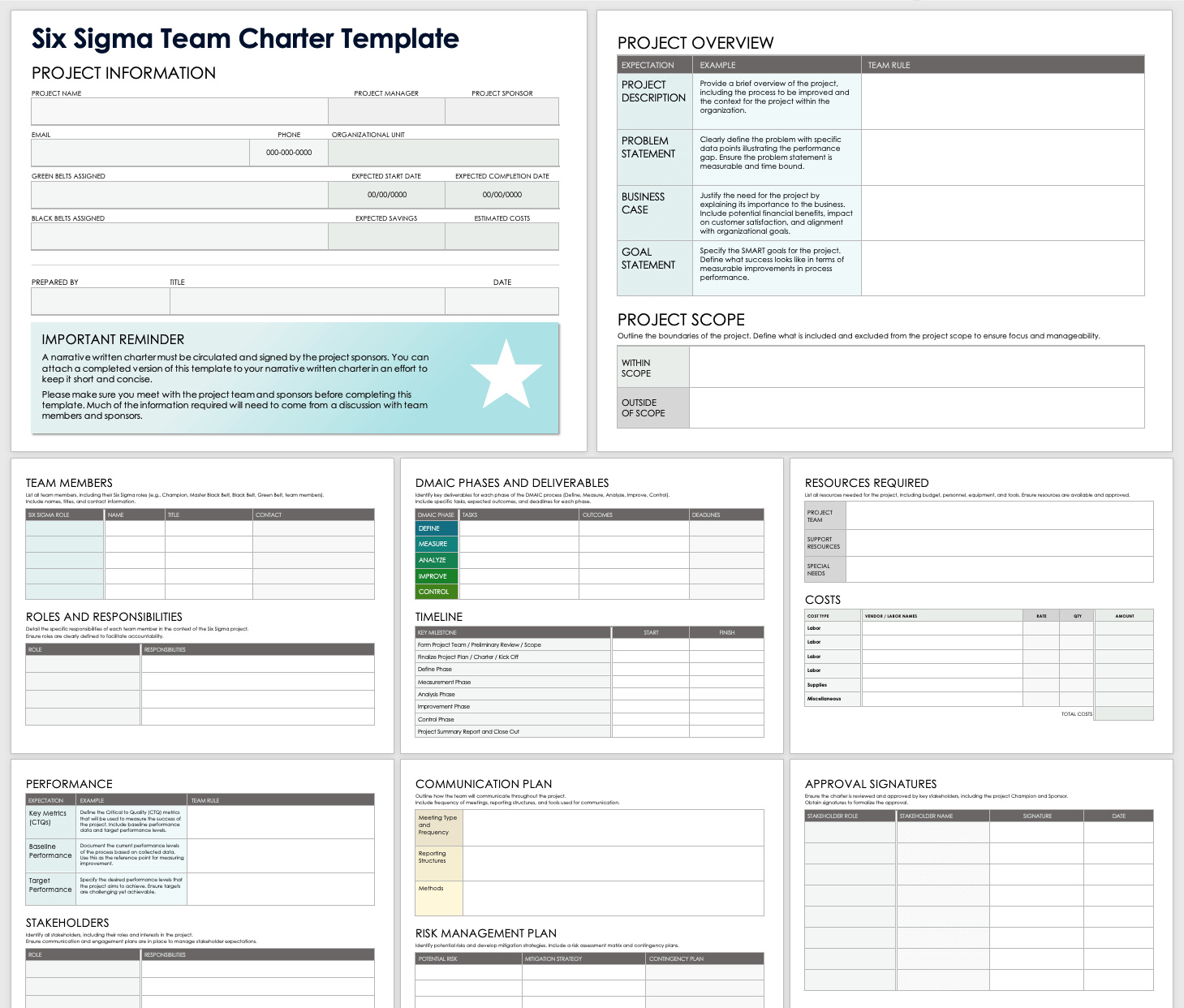Click the Project Name input field
The height and width of the screenshot is (1008, 1184).
179,111
